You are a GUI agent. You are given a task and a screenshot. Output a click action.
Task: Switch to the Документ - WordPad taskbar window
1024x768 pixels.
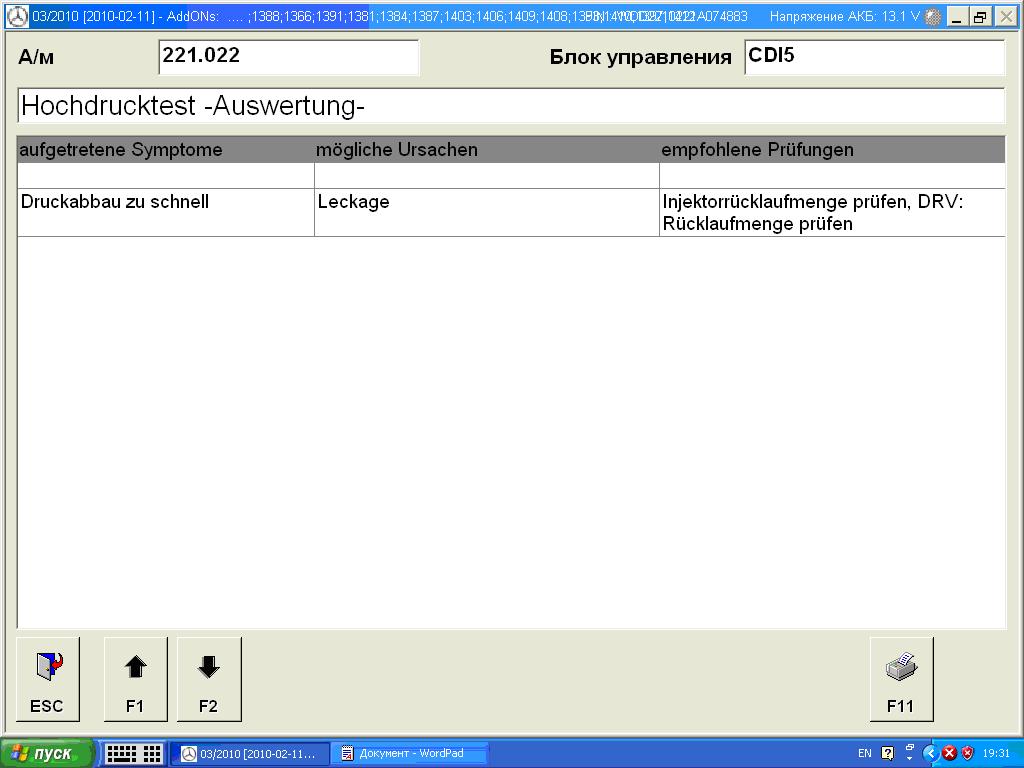[410, 754]
